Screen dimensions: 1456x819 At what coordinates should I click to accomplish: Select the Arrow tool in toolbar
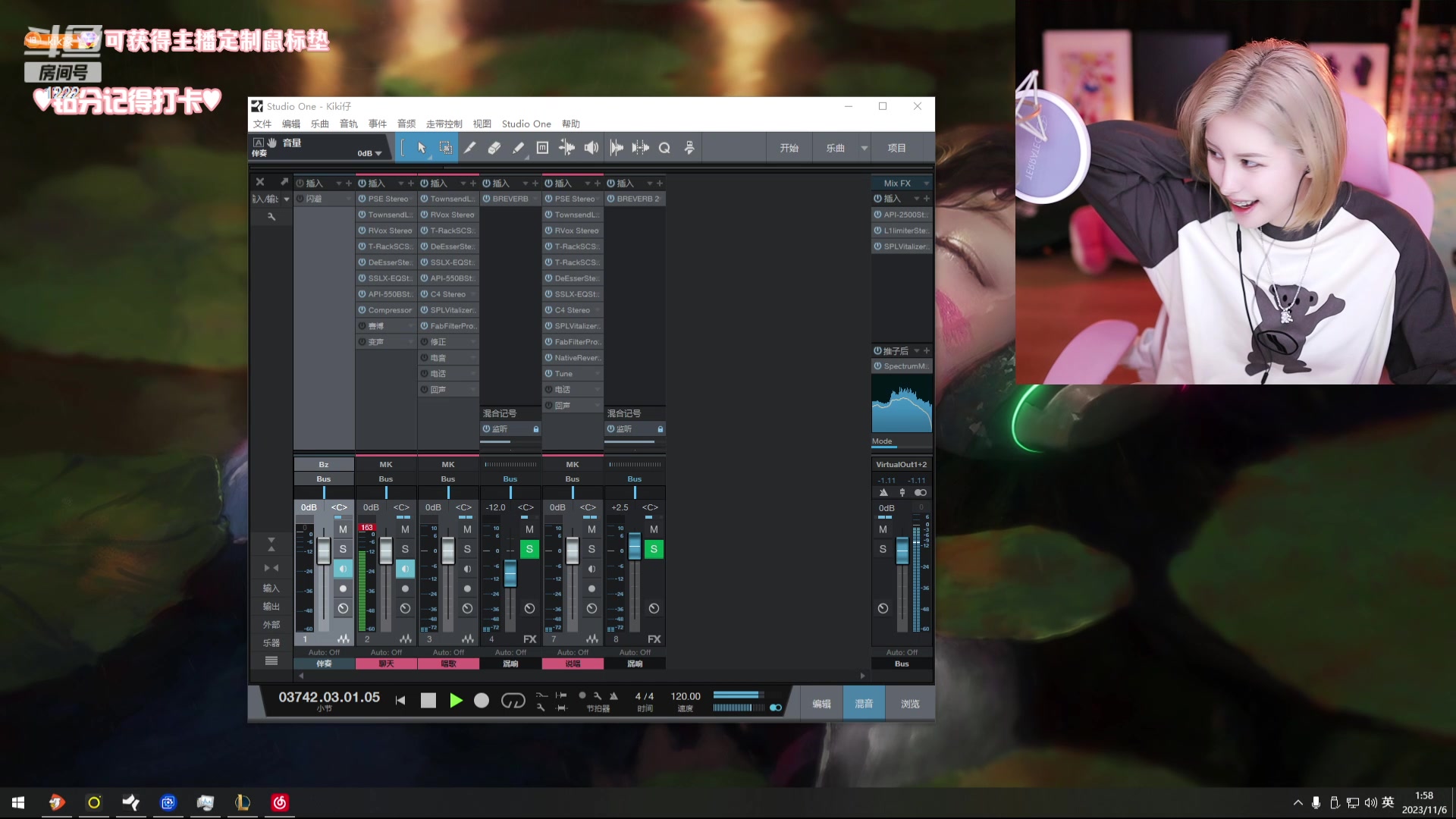click(422, 148)
